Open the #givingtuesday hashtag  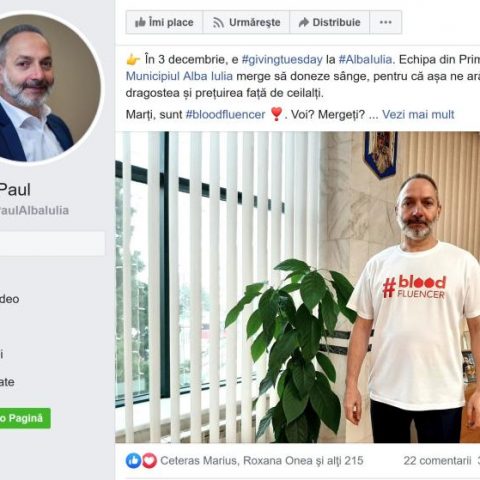pyautogui.click(x=282, y=59)
